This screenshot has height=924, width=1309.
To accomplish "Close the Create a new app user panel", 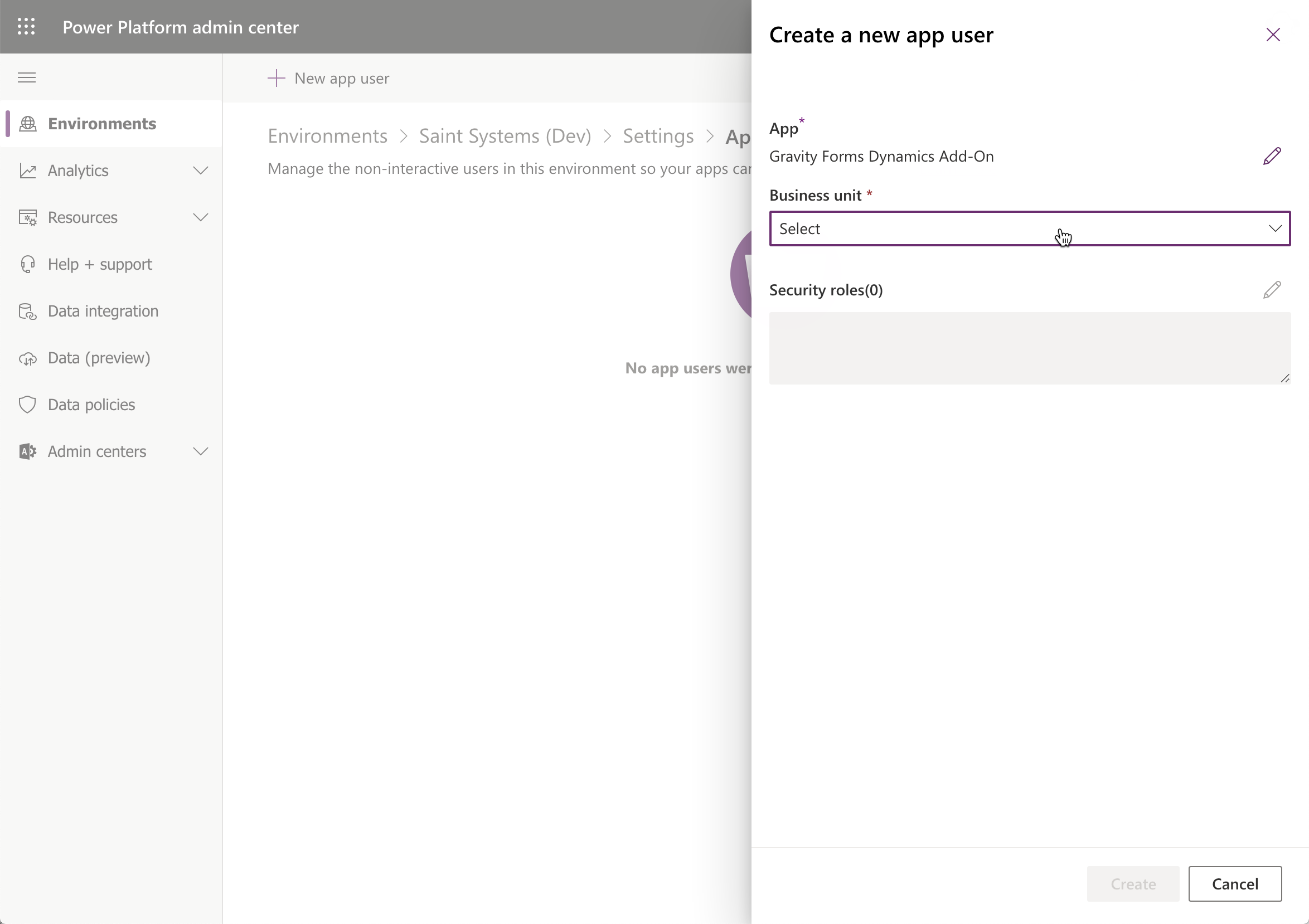I will pos(1273,35).
